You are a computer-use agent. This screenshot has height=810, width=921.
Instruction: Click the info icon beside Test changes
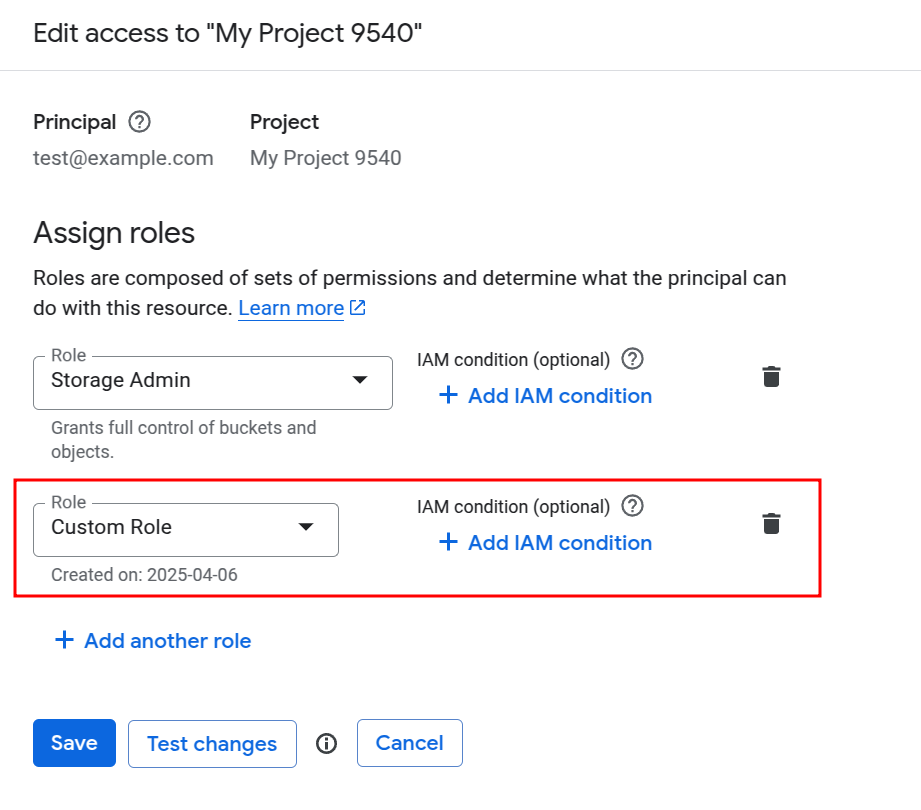click(x=326, y=743)
